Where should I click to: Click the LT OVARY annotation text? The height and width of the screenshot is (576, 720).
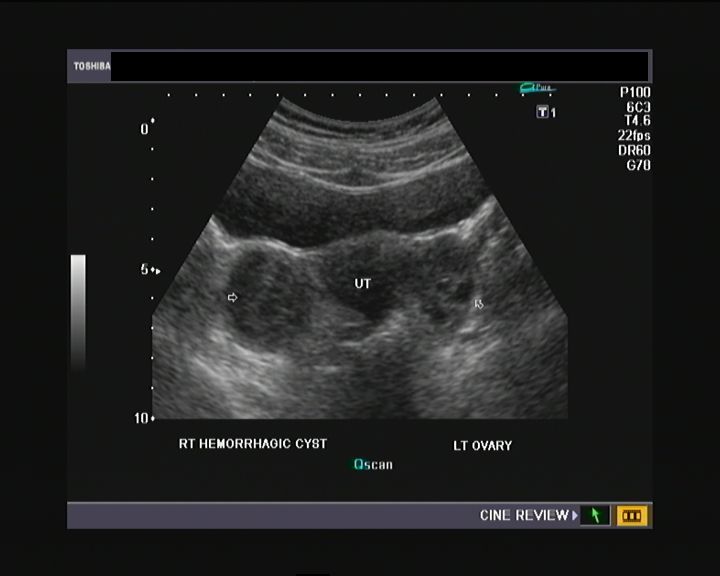482,445
